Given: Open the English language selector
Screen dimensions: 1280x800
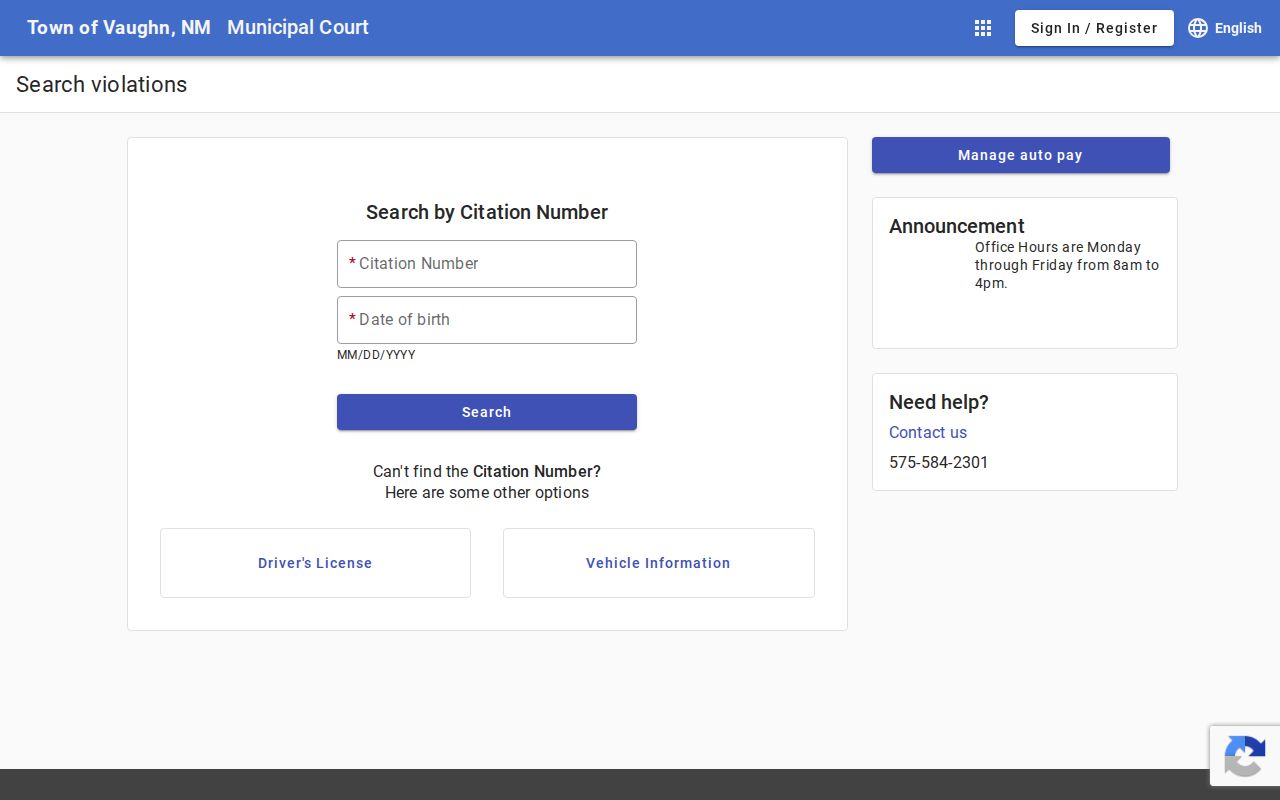Looking at the screenshot, I should point(1225,28).
